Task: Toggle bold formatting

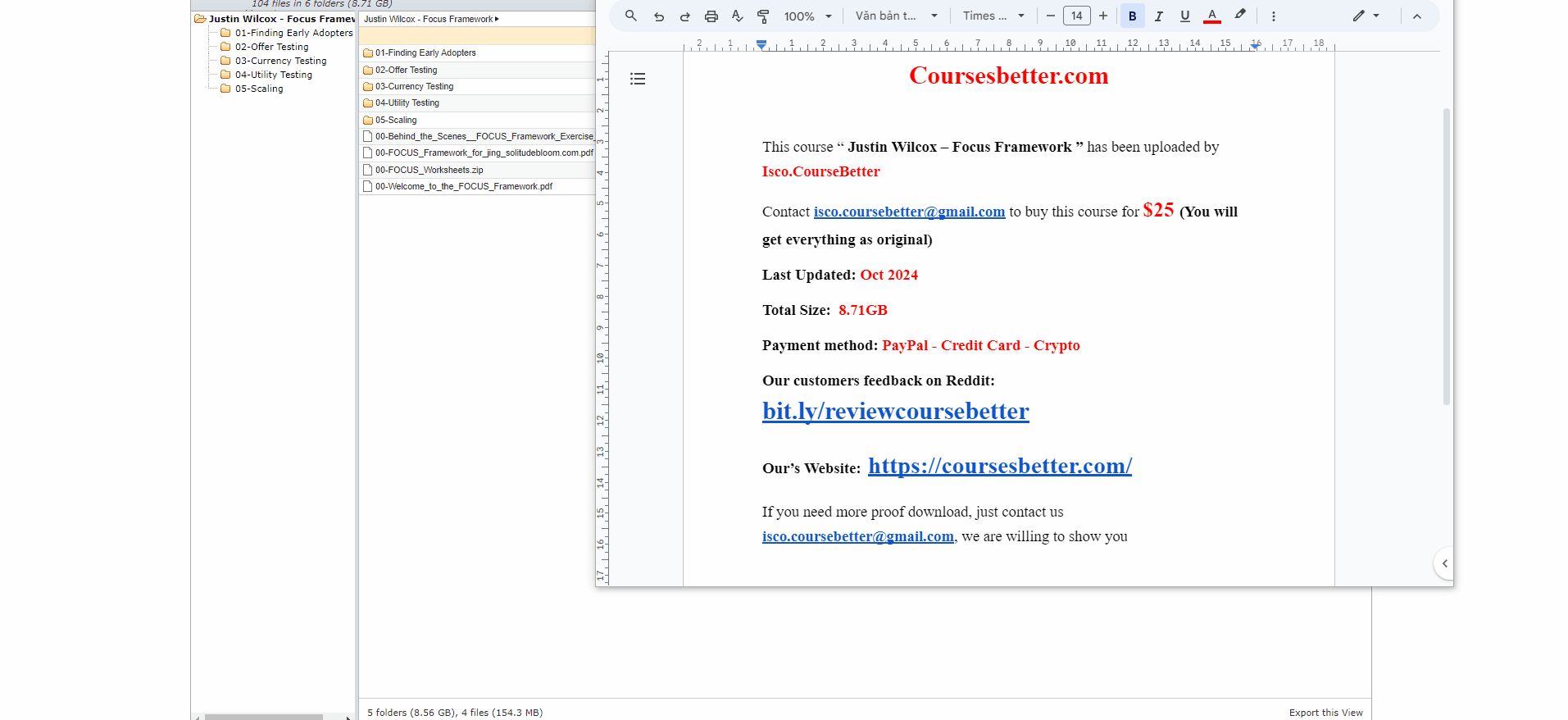Action: 1132,16
